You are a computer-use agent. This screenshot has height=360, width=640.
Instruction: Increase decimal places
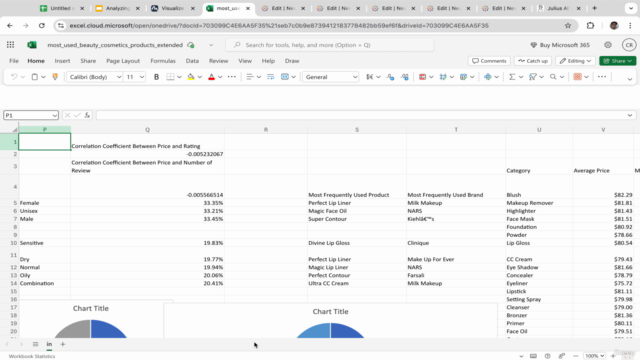click(404, 77)
